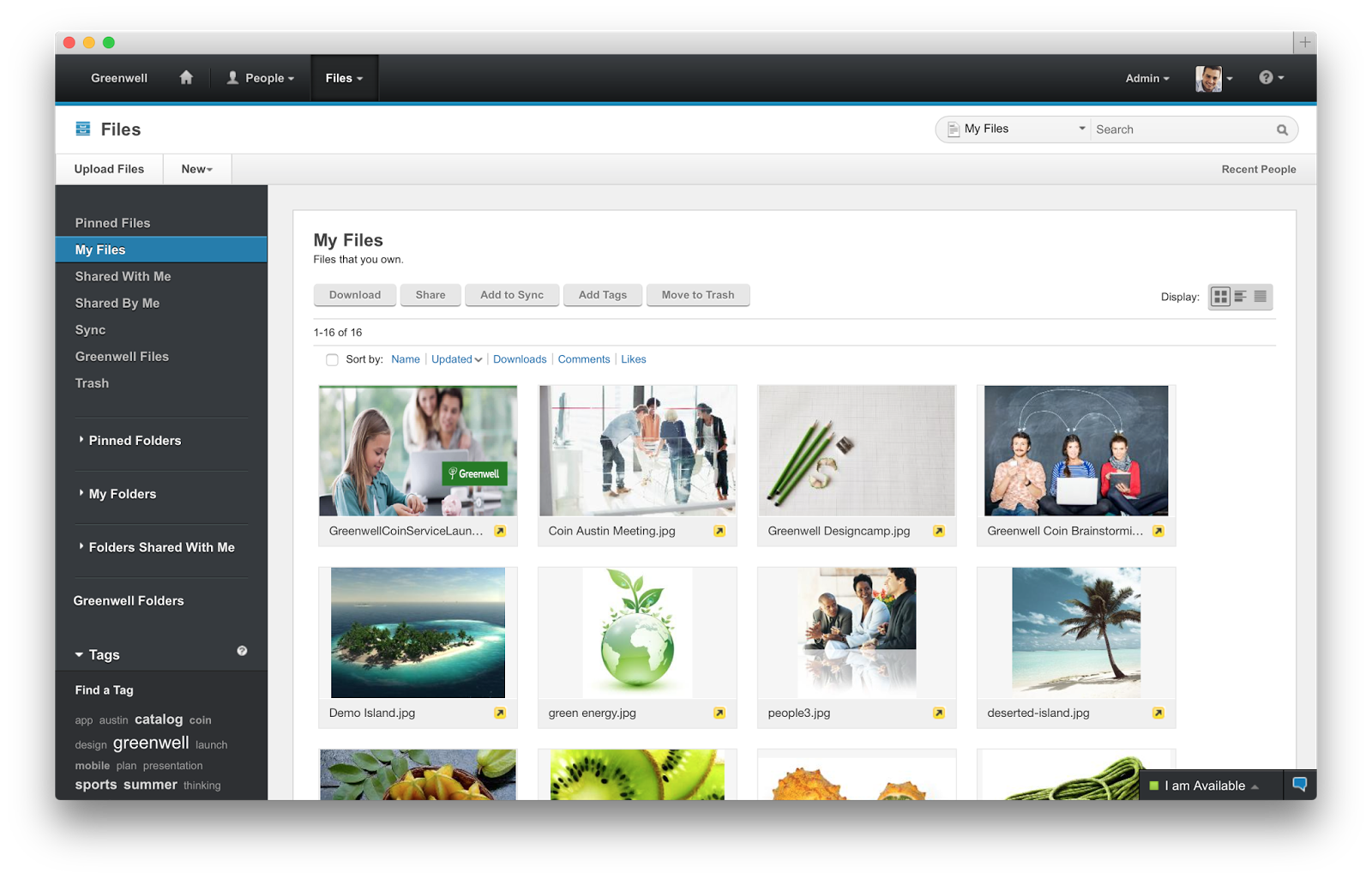
Task: Open Shared By Me in sidebar
Action: [x=117, y=303]
